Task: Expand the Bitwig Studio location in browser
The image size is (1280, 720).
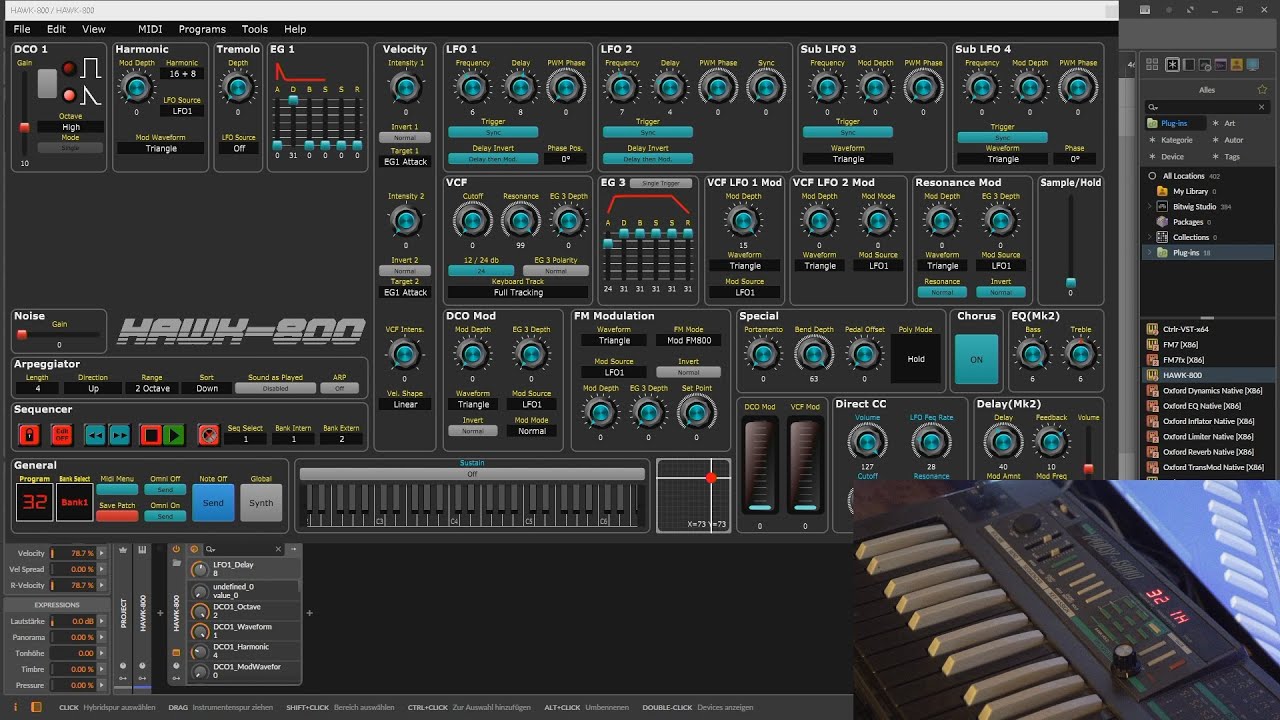Action: (1151, 206)
